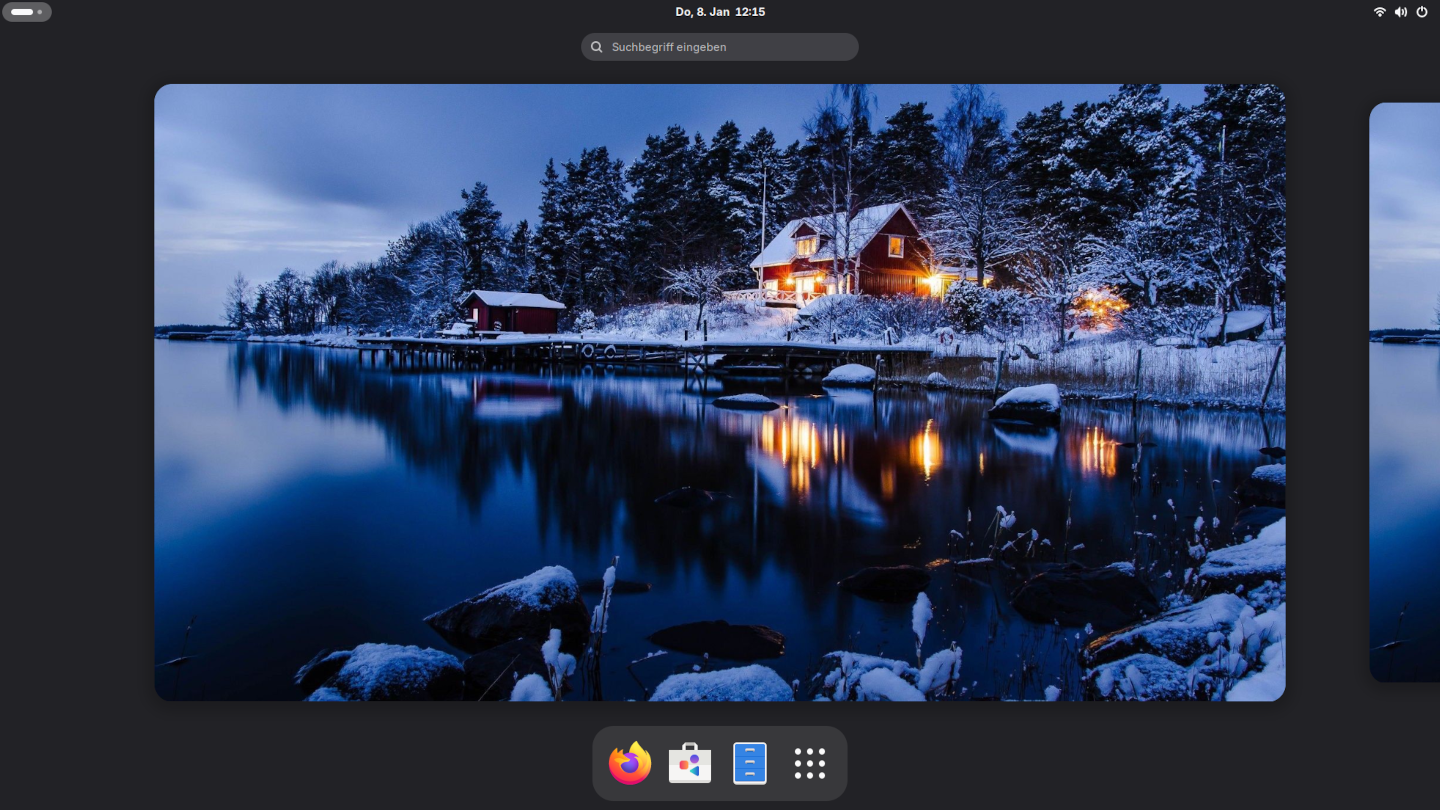Click the 12:15 clock time
The height and width of the screenshot is (810, 1440).
click(750, 12)
